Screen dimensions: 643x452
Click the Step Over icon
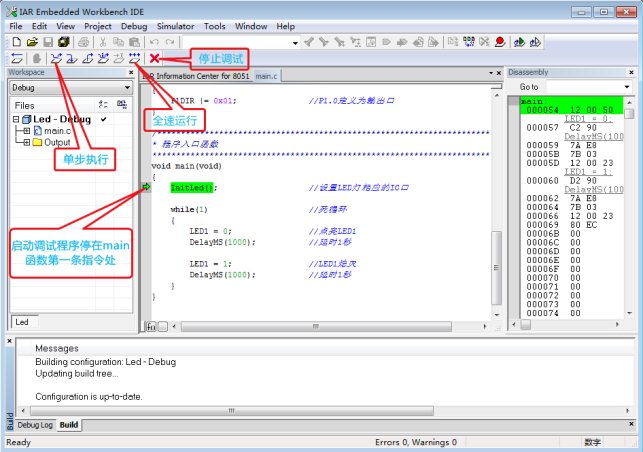pos(56,58)
